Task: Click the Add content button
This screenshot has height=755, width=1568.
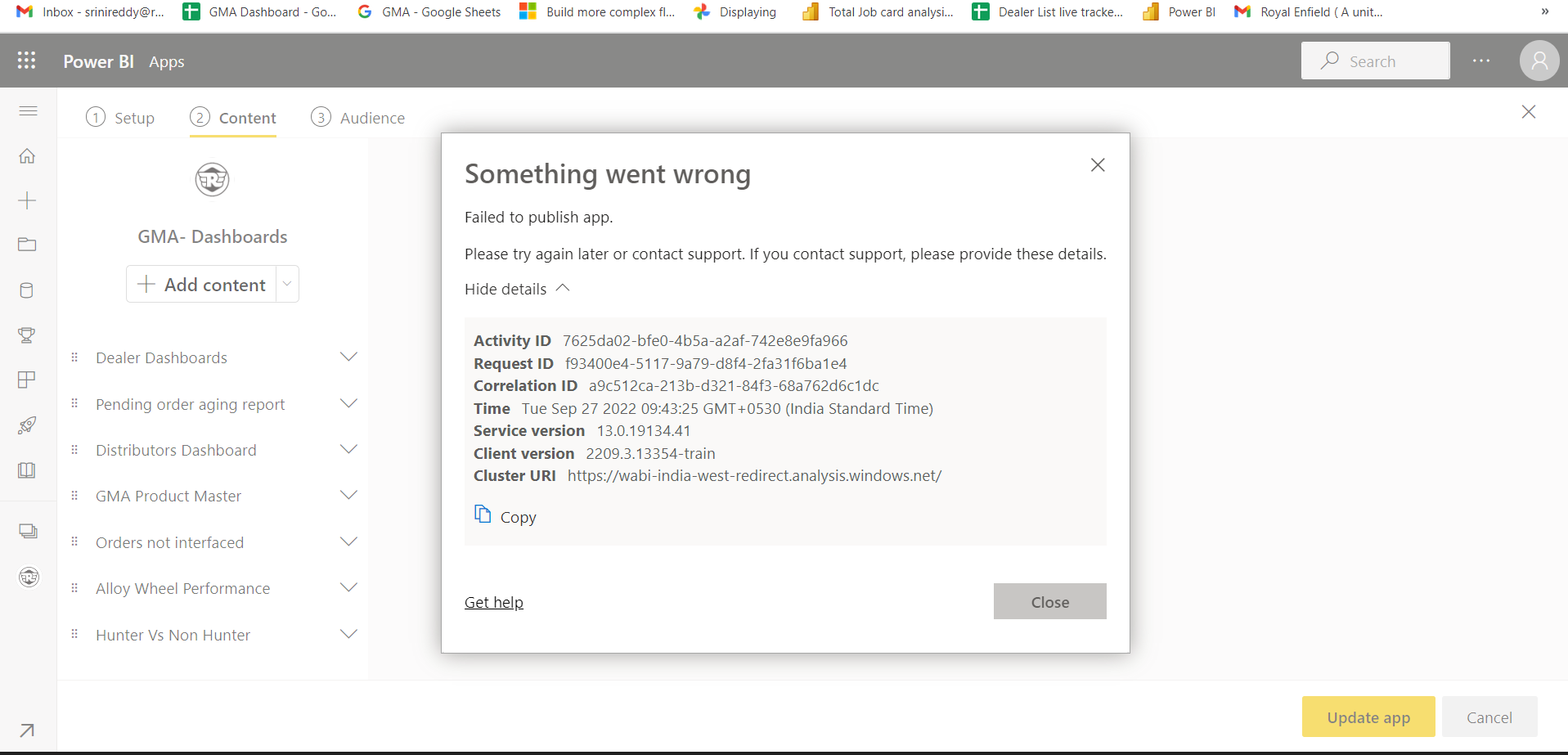Action: [x=201, y=284]
